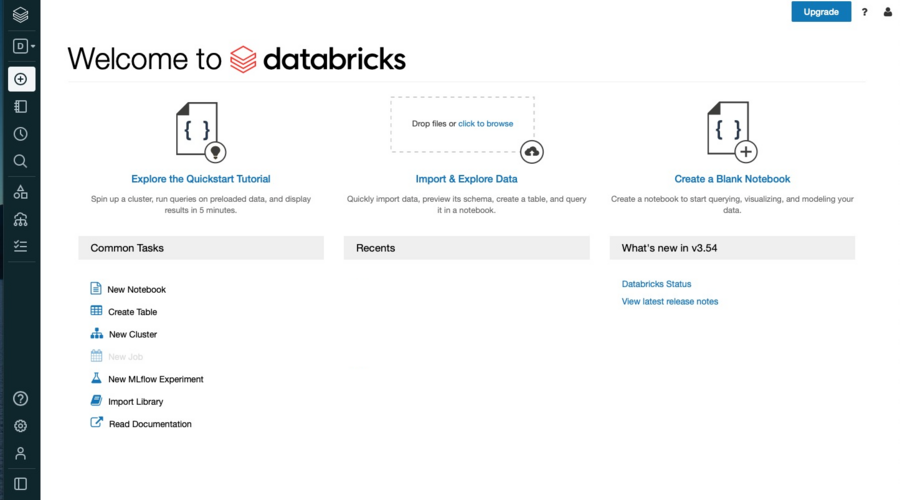The height and width of the screenshot is (500, 900).
Task: Click the Databricks logo icon in sidebar
Action: pyautogui.click(x=21, y=14)
